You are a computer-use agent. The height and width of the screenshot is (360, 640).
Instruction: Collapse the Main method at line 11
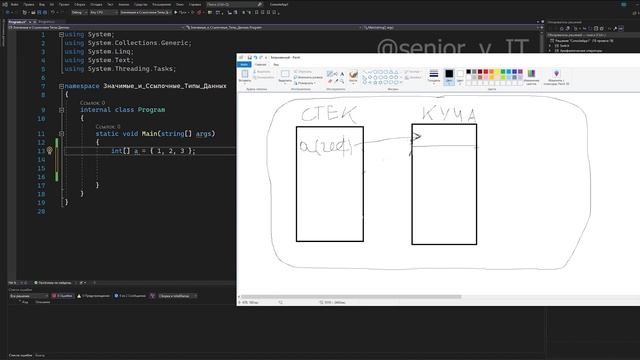tap(61, 133)
